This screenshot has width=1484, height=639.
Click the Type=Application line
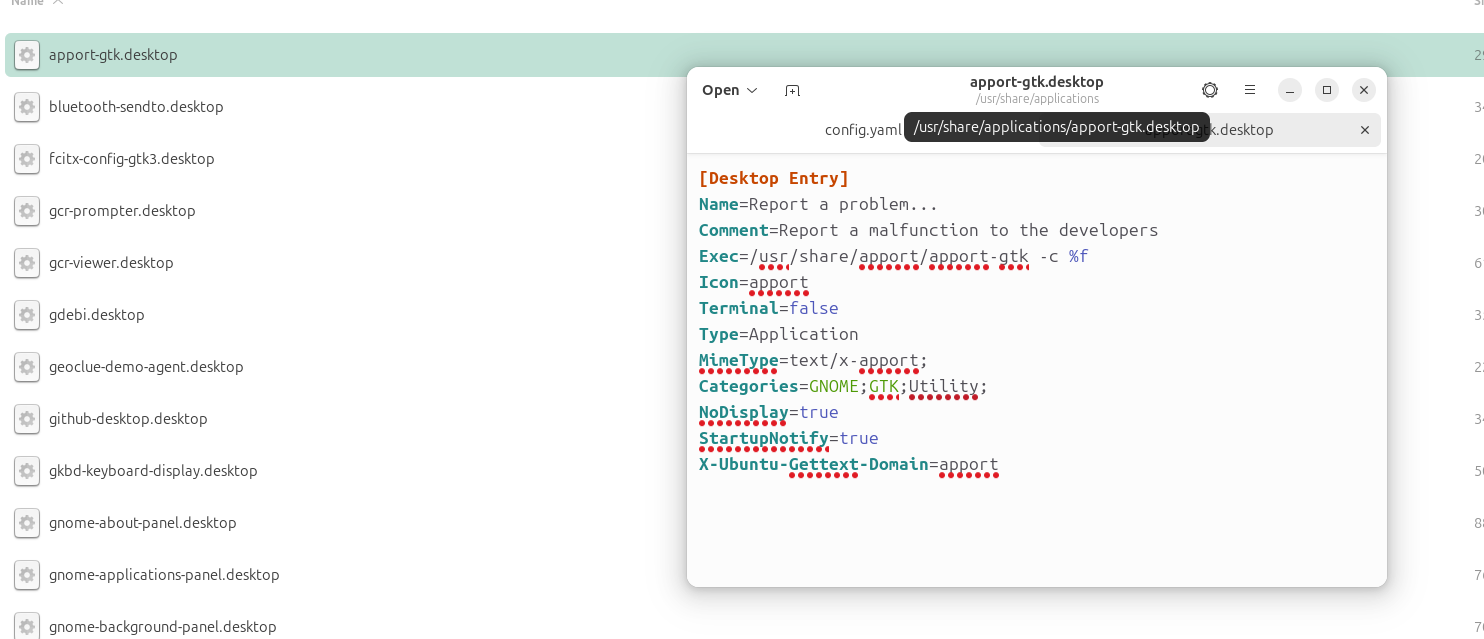click(779, 334)
